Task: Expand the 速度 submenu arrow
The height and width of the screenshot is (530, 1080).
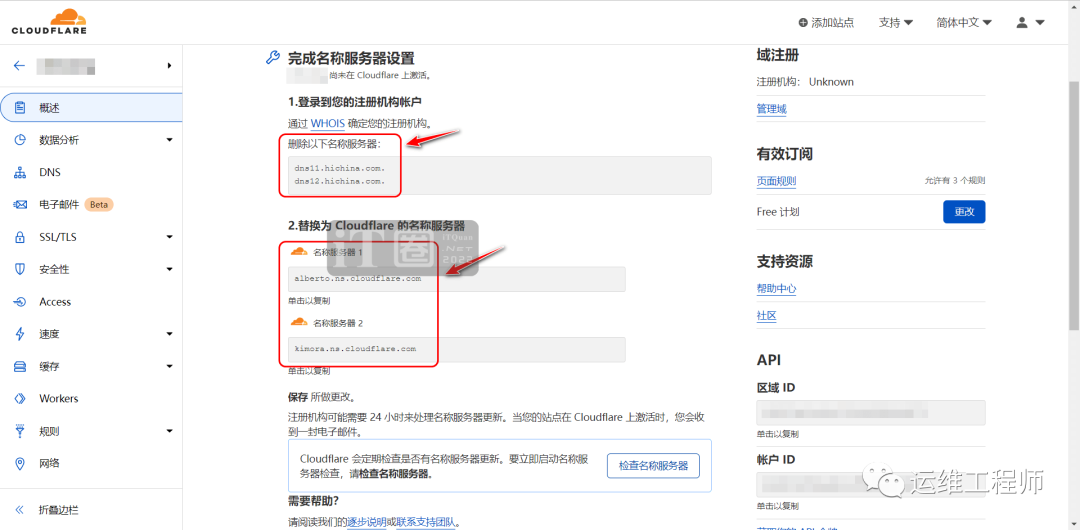Action: point(169,335)
